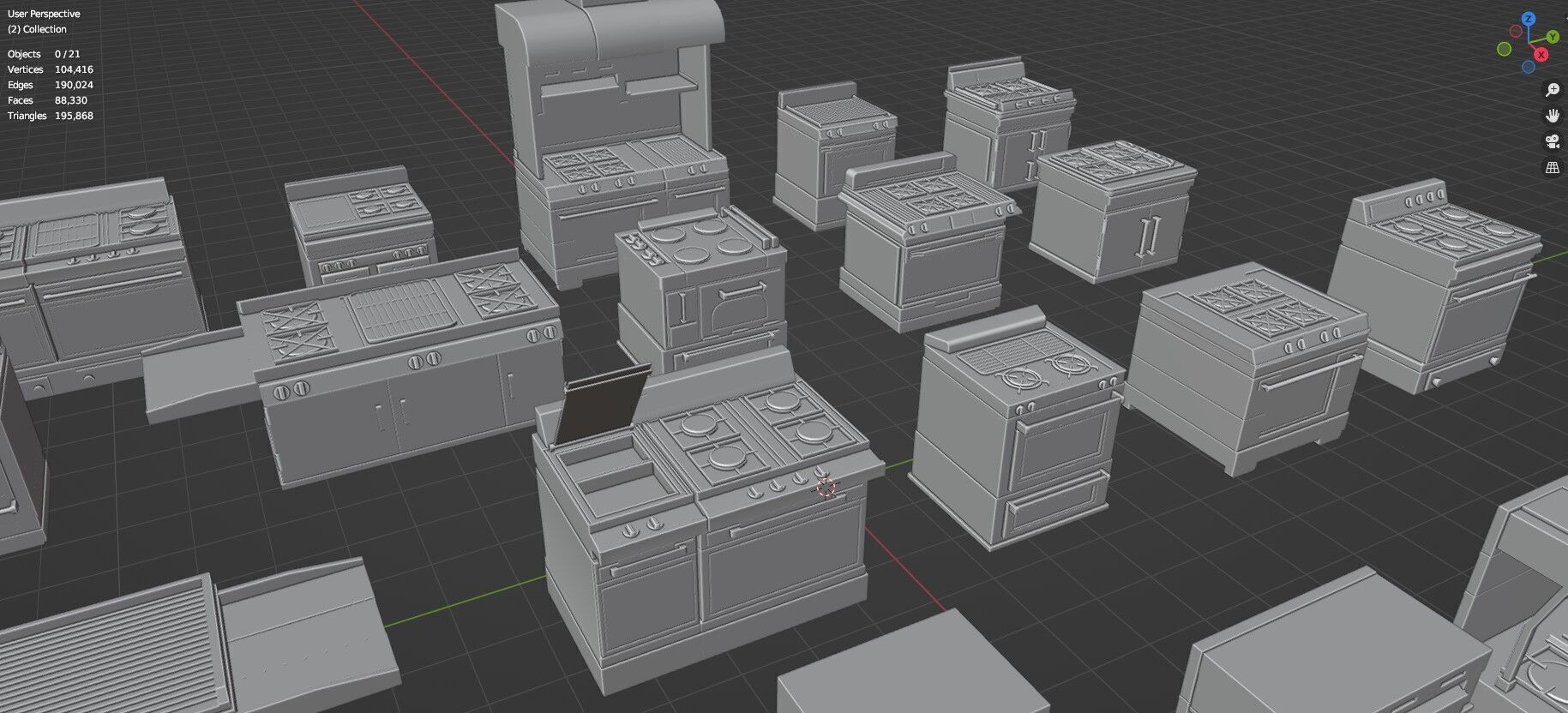Click the 'User Perspective' overlay text
This screenshot has height=713, width=1568.
(44, 14)
